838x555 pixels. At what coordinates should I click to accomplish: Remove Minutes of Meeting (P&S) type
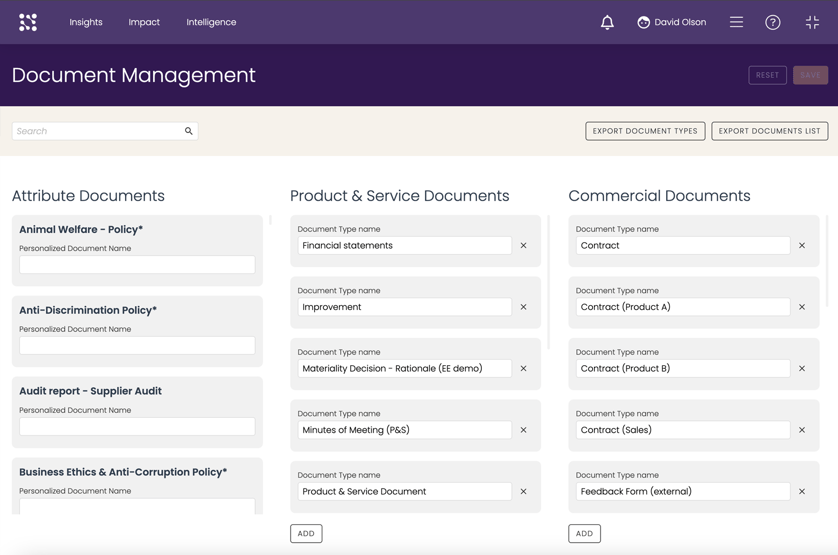[x=524, y=430]
